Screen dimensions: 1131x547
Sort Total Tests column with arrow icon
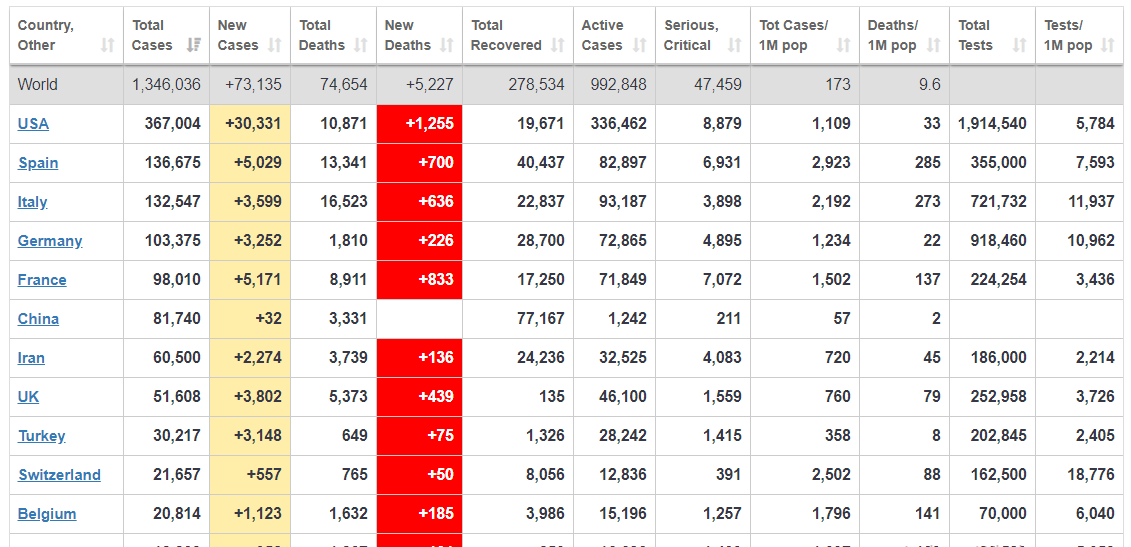point(1019,45)
